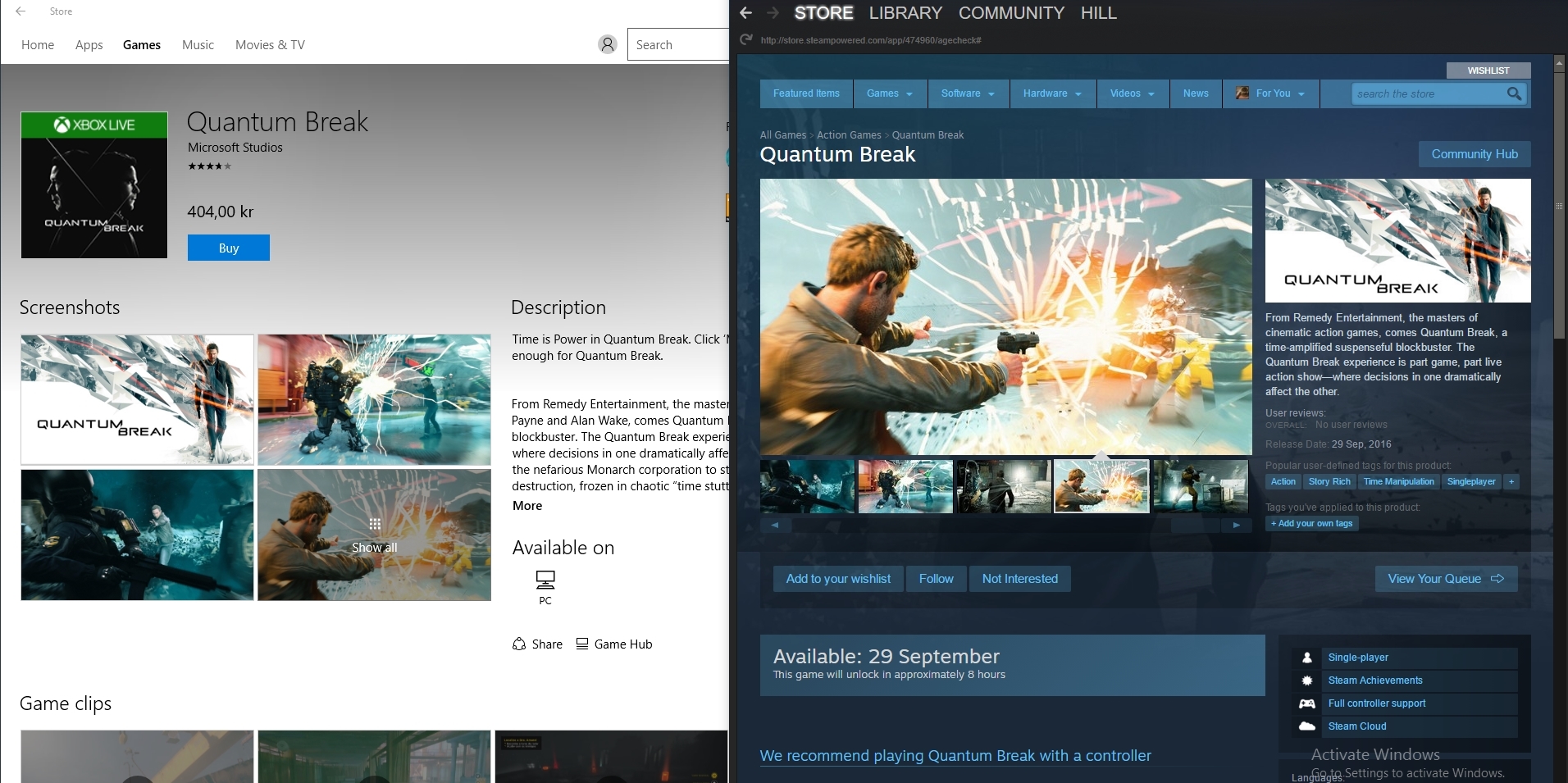Image resolution: width=1568 pixels, height=783 pixels.
Task: Click the Windows Store search field
Action: [678, 45]
